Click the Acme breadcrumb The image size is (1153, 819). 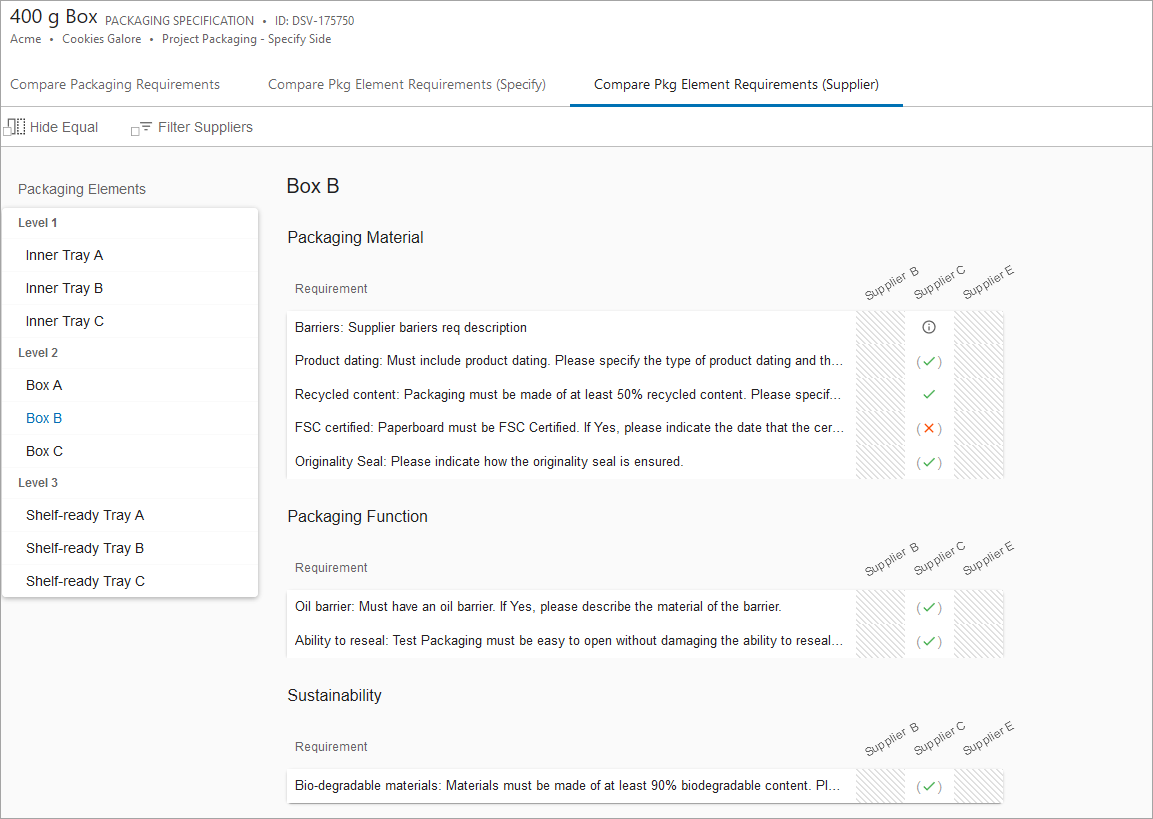(x=26, y=39)
